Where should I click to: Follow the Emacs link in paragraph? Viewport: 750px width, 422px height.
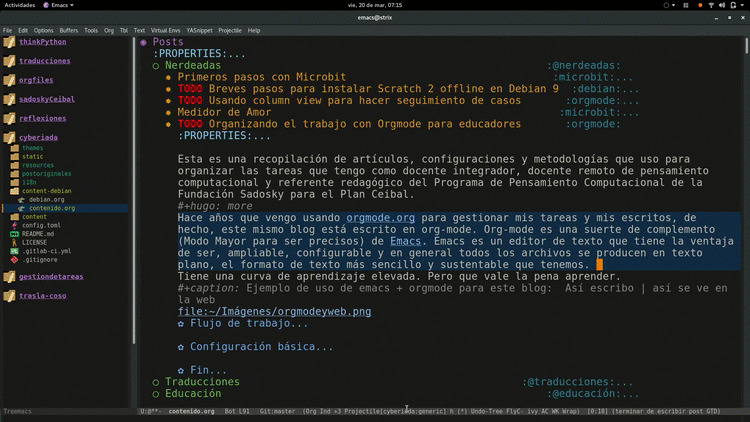point(406,241)
